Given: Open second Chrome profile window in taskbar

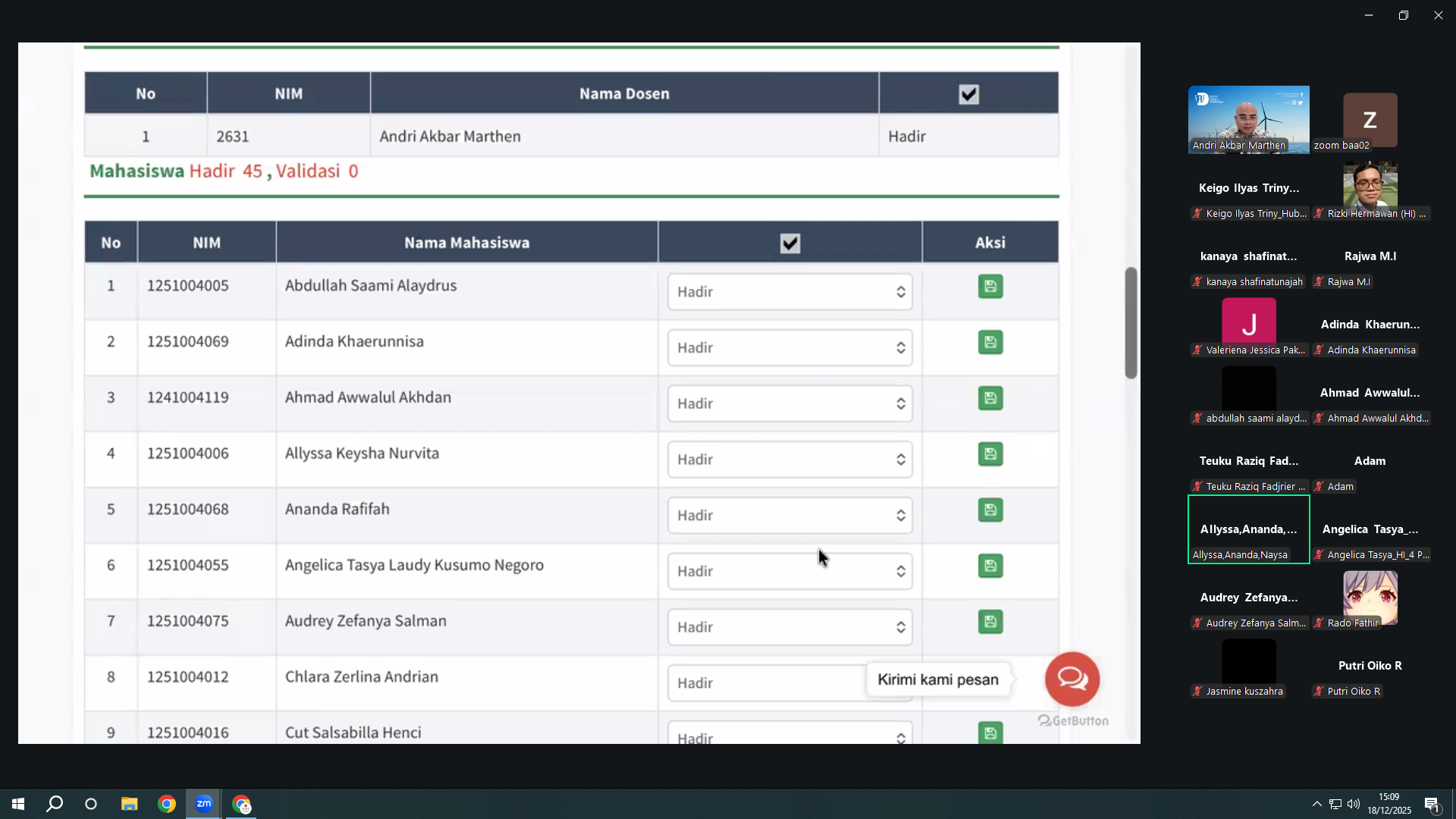Looking at the screenshot, I should pos(241,804).
